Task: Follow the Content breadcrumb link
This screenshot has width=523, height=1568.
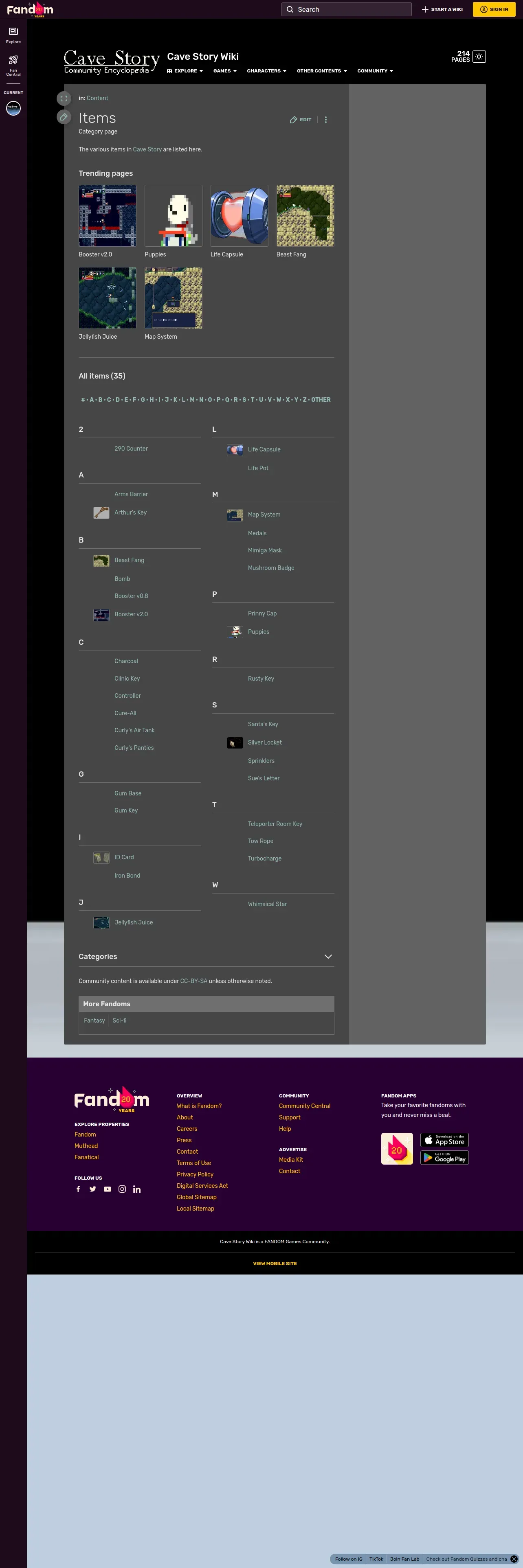Action: click(97, 98)
